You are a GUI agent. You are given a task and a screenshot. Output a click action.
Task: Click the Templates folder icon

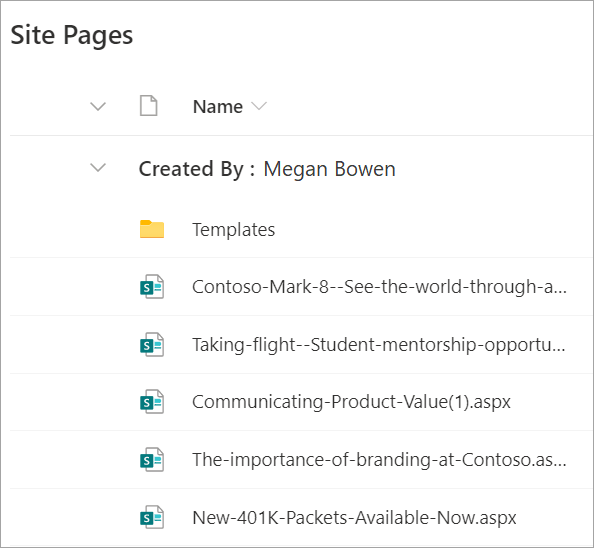(152, 229)
